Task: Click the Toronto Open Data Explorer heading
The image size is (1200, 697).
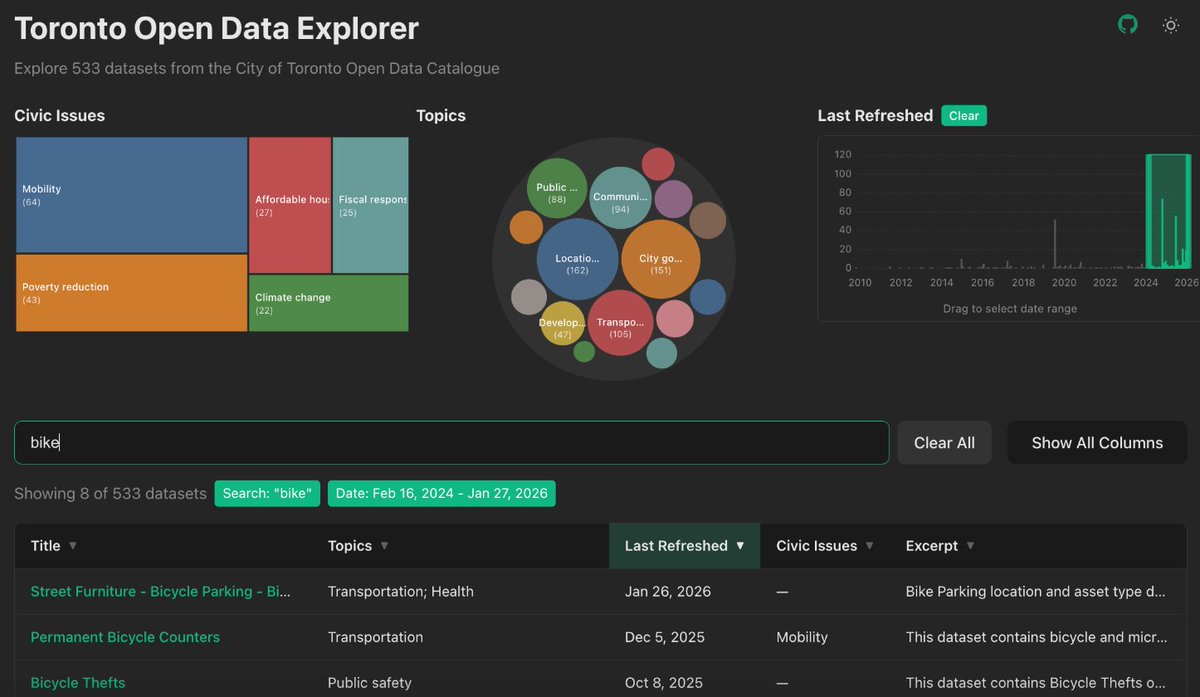Action: (x=217, y=28)
